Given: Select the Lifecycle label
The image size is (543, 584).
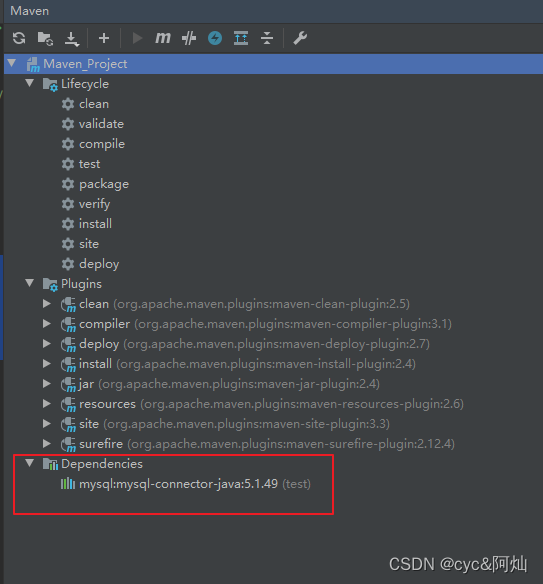Looking at the screenshot, I should (85, 84).
